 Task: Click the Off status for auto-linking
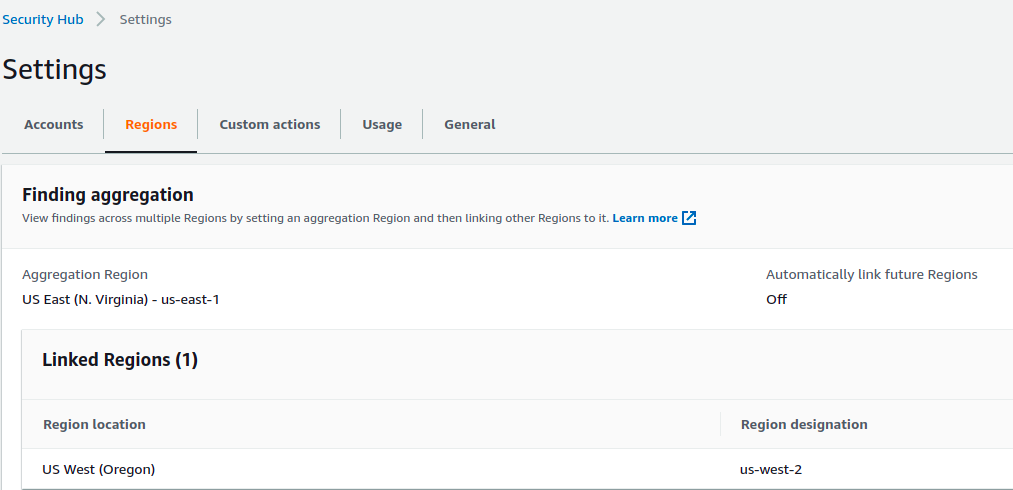[x=776, y=299]
